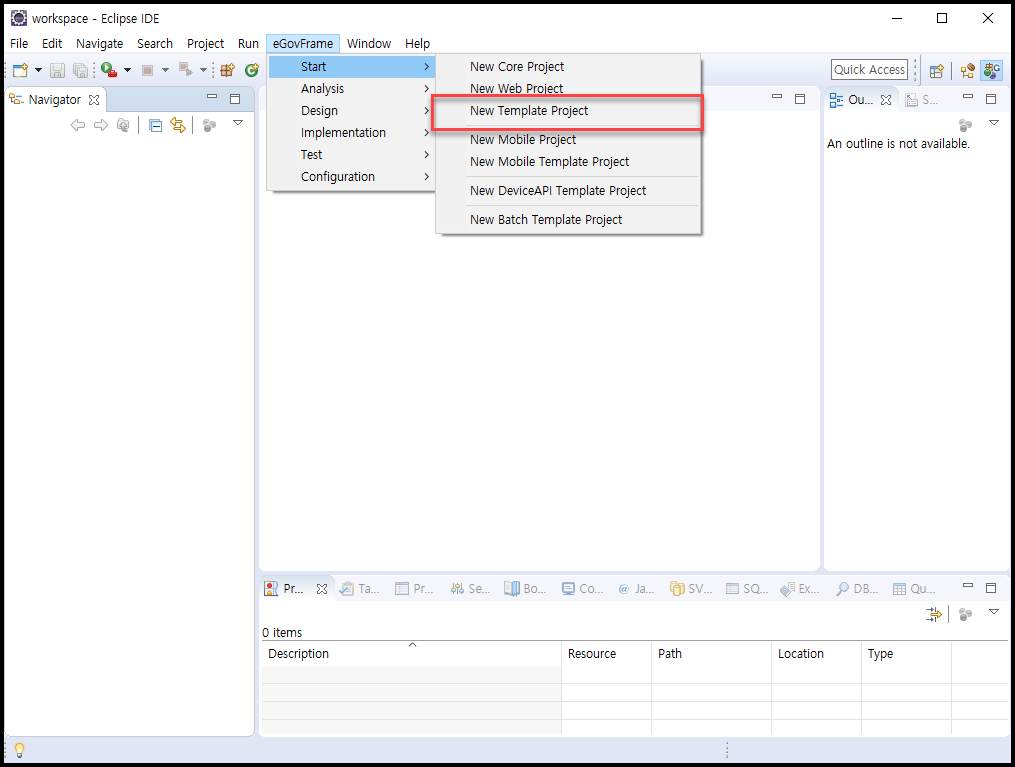The image size is (1015, 767).
Task: Click the greyed square-with-play-arrow toolbar icon
Action: point(186,69)
